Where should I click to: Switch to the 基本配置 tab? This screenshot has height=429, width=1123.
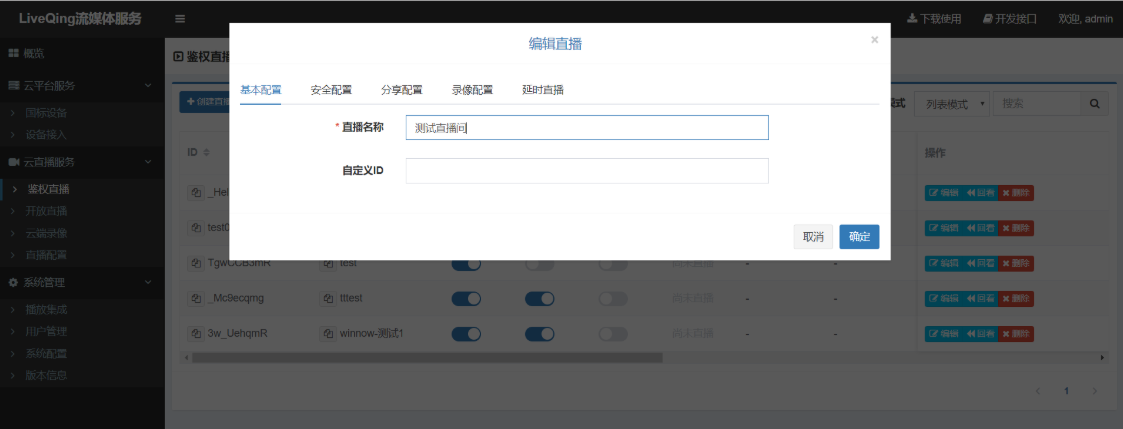click(261, 90)
